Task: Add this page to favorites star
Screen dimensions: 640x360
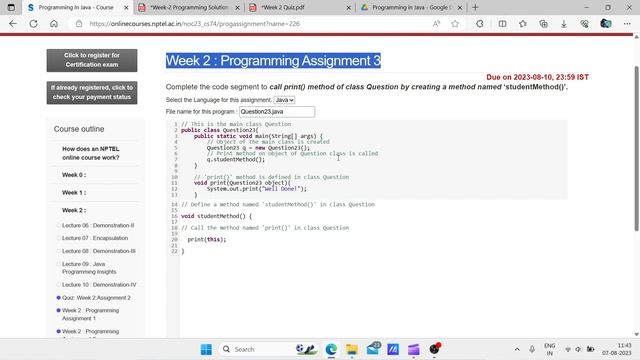Action: (x=455, y=24)
